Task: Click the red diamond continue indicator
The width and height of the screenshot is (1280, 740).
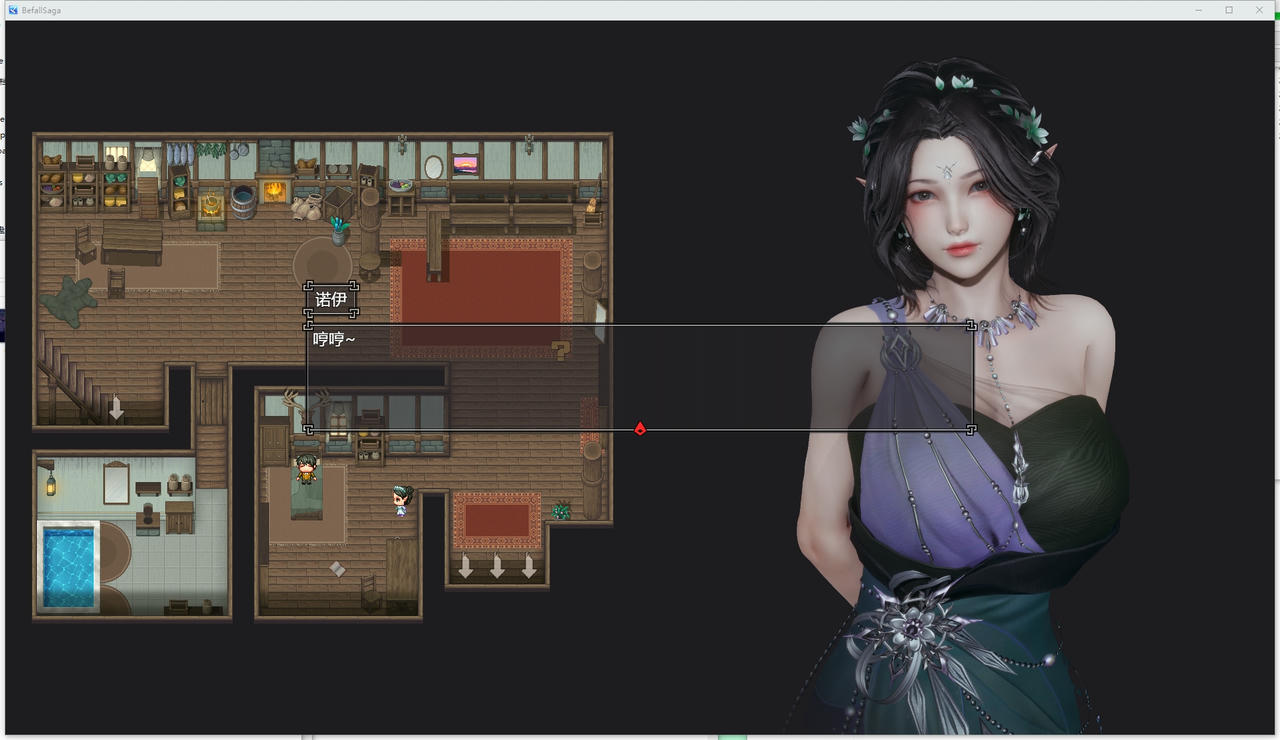Action: (639, 428)
